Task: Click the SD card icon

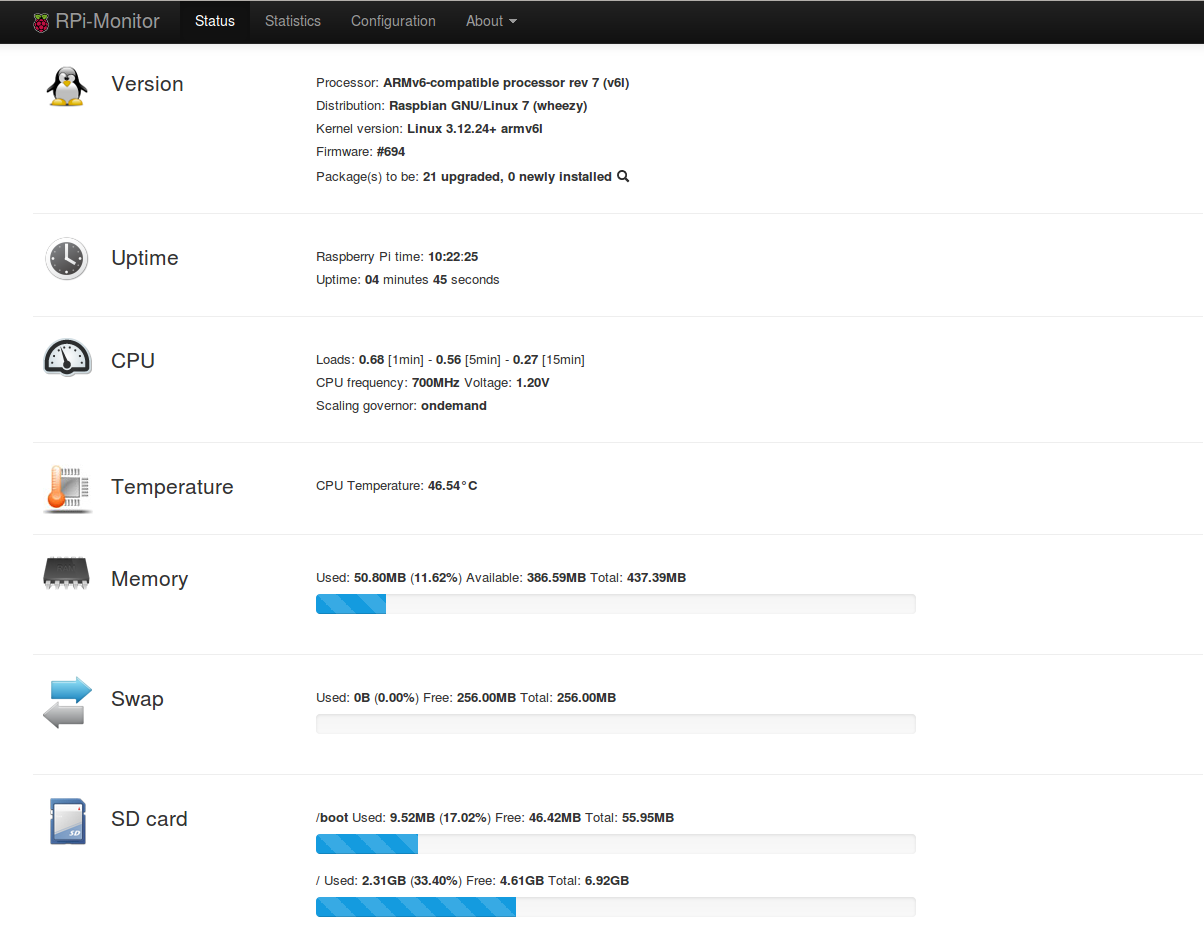Action: 67,821
